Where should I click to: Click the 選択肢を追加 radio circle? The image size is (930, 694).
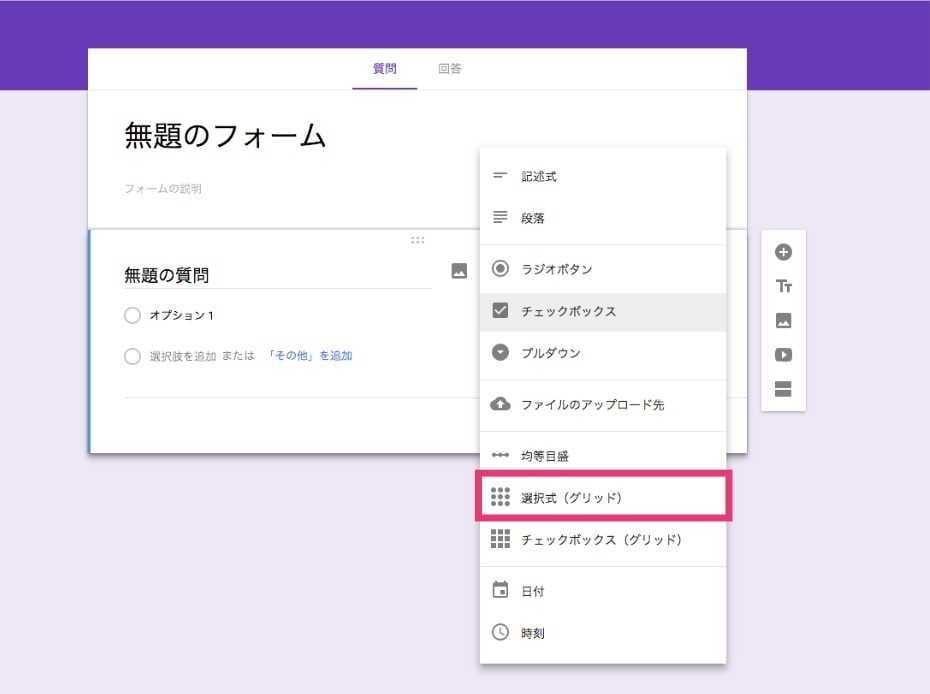(x=132, y=356)
